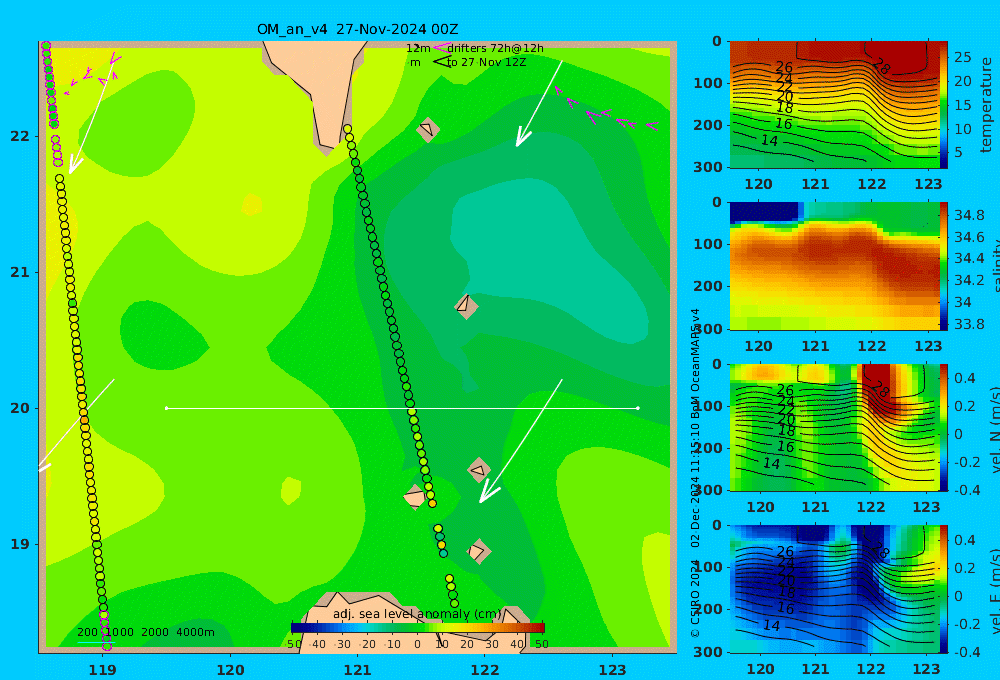
Task: Click the '-0.4' tick on the vel. E colorbar
Action: 967,652
